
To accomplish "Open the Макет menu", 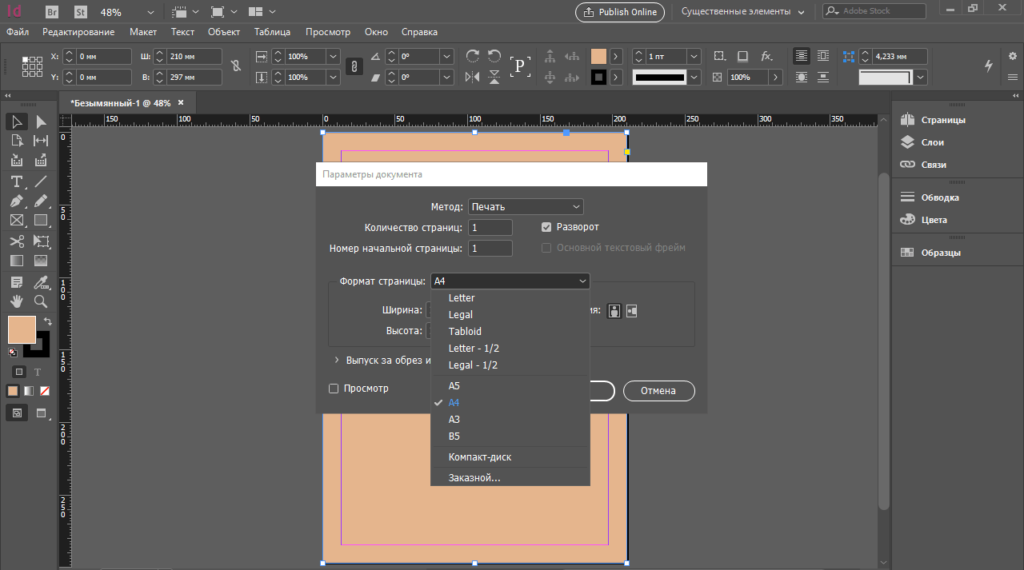I will [143, 32].
